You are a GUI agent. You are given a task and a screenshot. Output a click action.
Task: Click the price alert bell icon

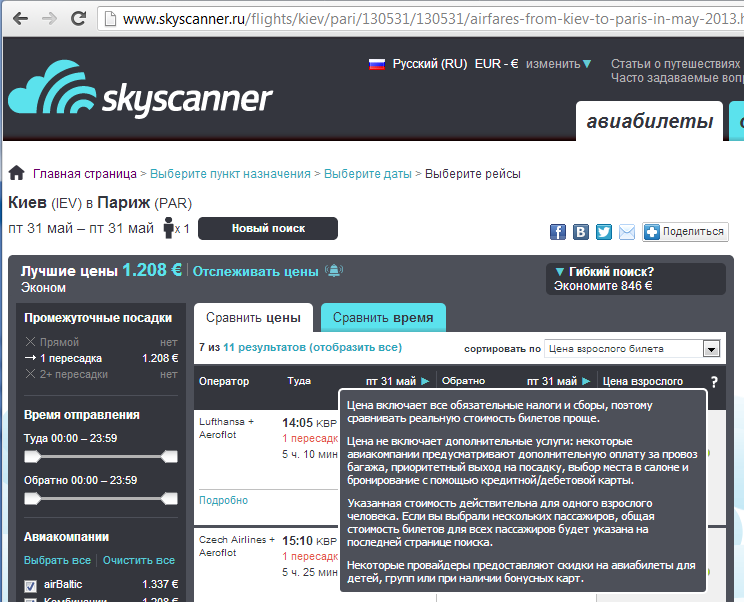pos(334,270)
